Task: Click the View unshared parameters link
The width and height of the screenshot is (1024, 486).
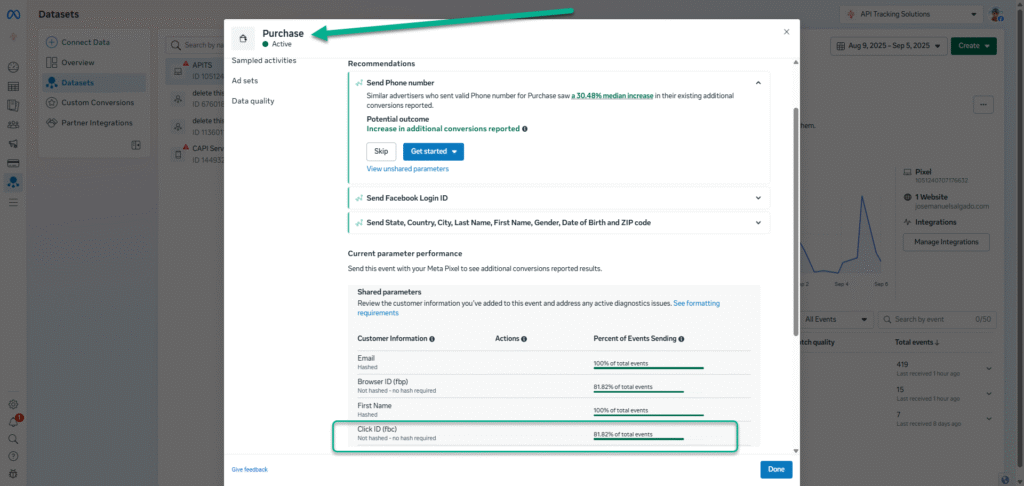Action: pos(407,169)
